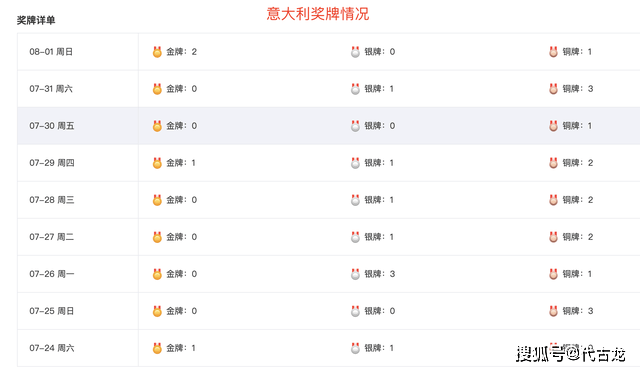Click 铜牌: 3 in the 07-31 row
Screen dimensions: 640x371
pyautogui.click(x=578, y=89)
